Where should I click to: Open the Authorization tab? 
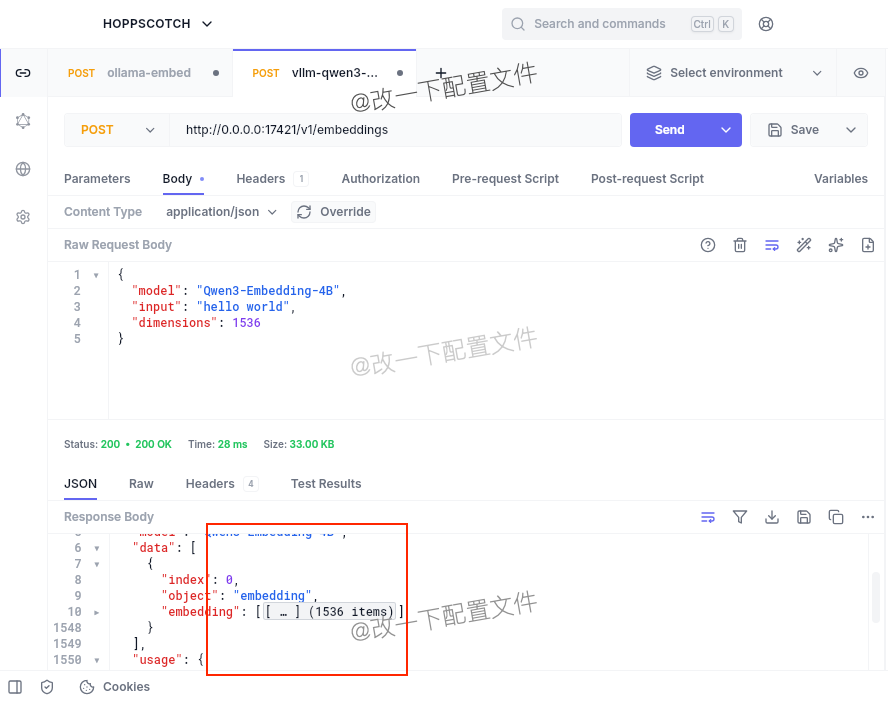point(381,179)
